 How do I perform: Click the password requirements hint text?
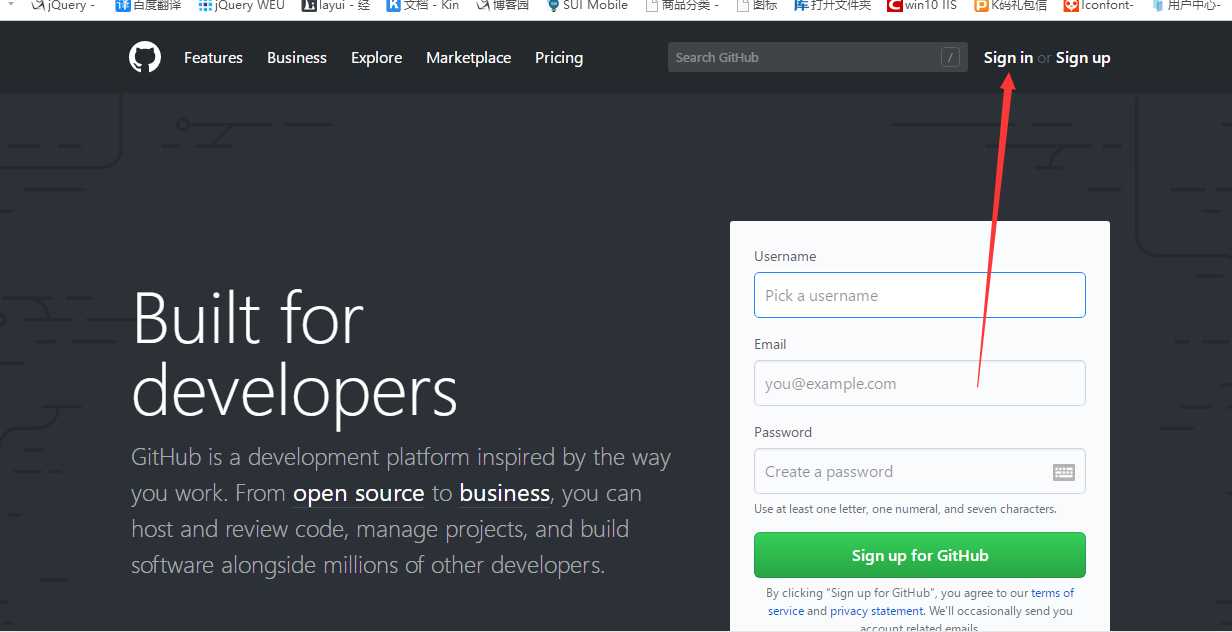point(905,509)
